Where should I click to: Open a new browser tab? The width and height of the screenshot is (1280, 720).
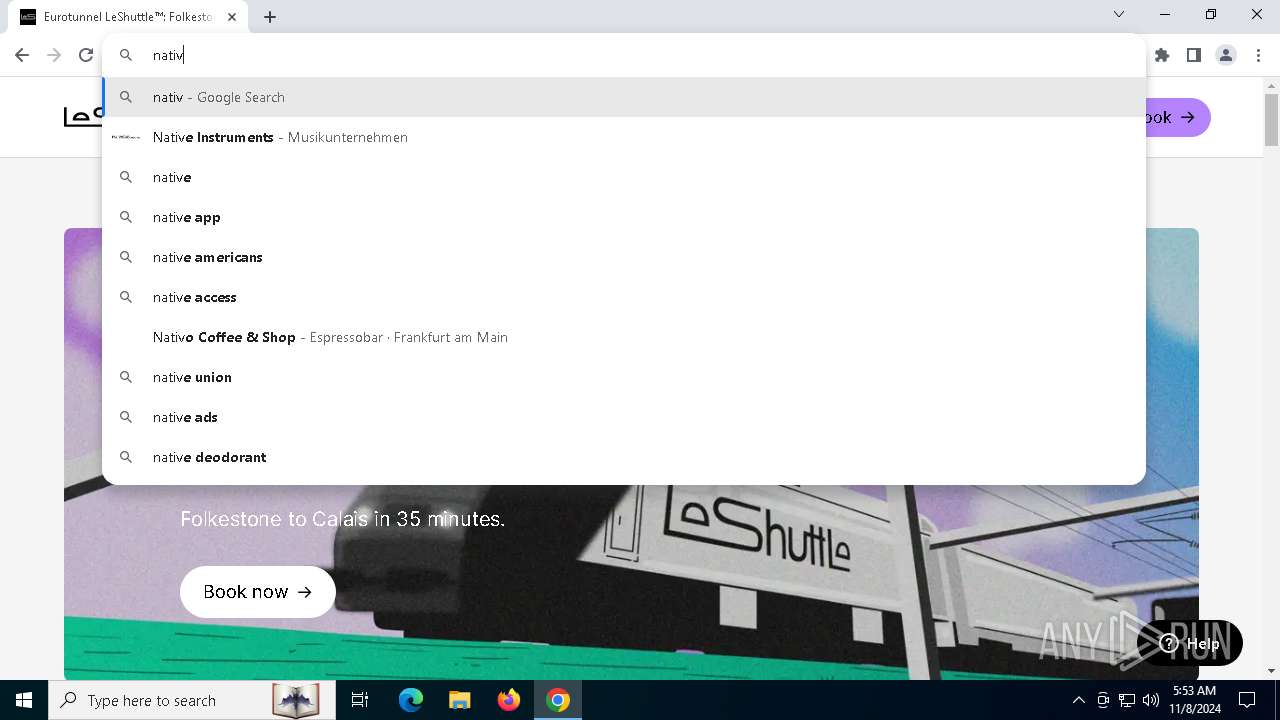270,16
